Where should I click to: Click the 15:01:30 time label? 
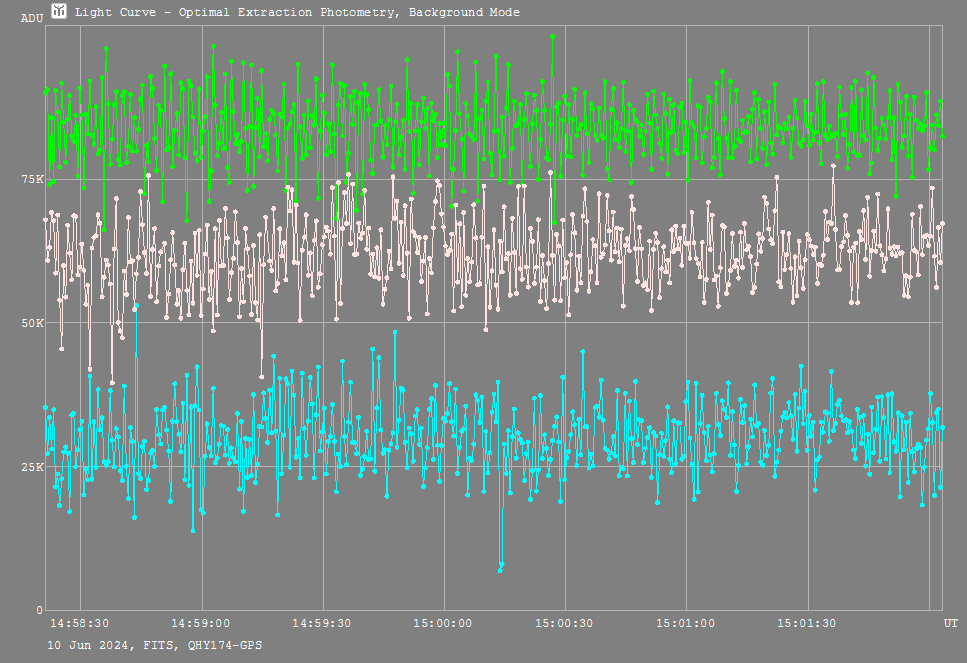[806, 624]
